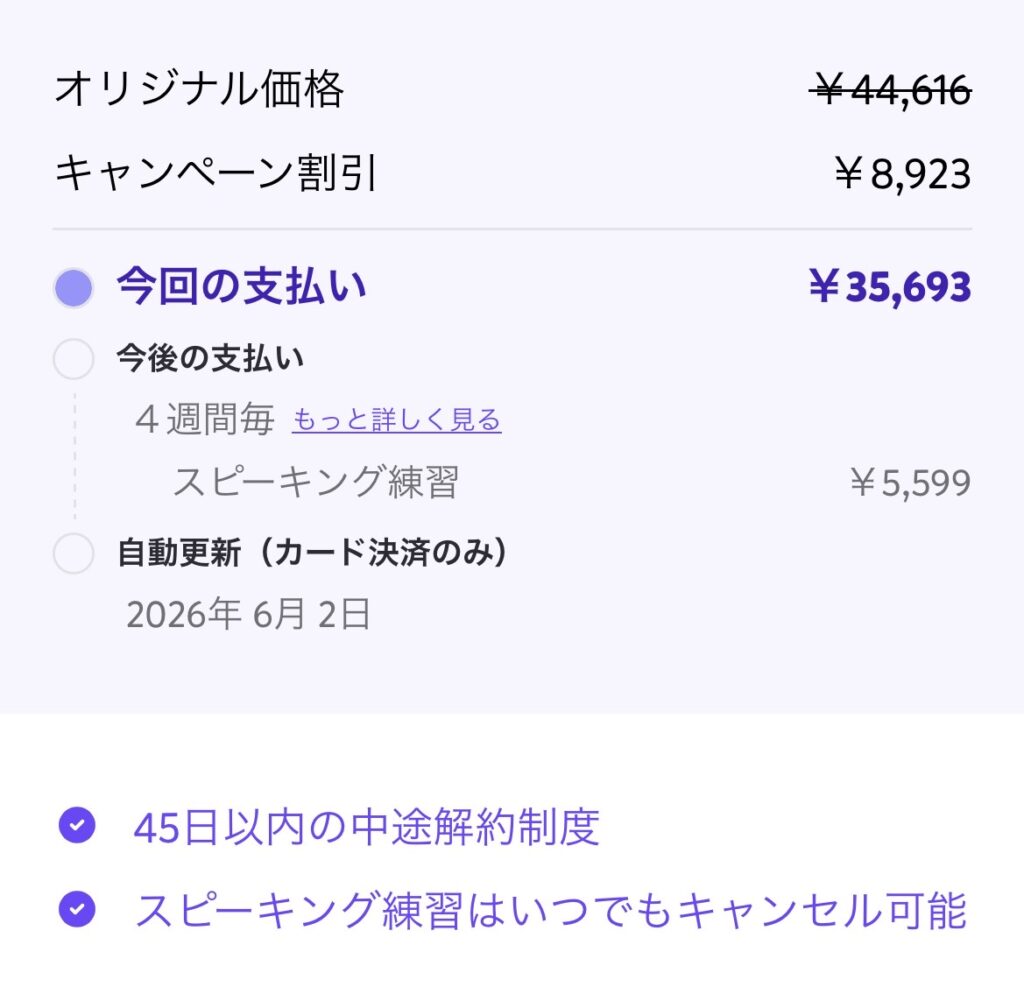Click the bold ￥35,693 payment total
Screen dimensions: 1024x994
pyautogui.click(x=889, y=288)
